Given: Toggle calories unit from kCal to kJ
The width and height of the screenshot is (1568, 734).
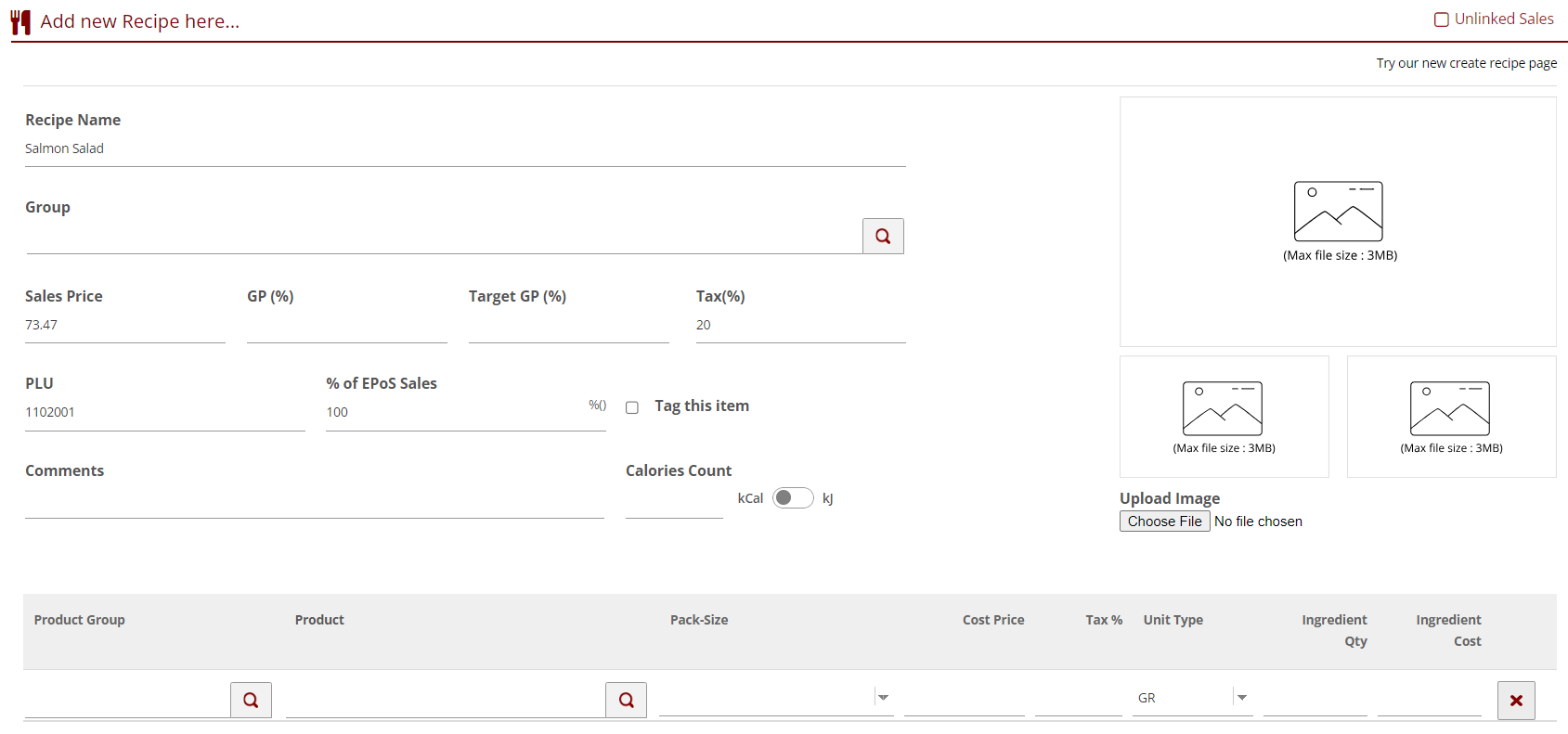Looking at the screenshot, I should tap(793, 498).
